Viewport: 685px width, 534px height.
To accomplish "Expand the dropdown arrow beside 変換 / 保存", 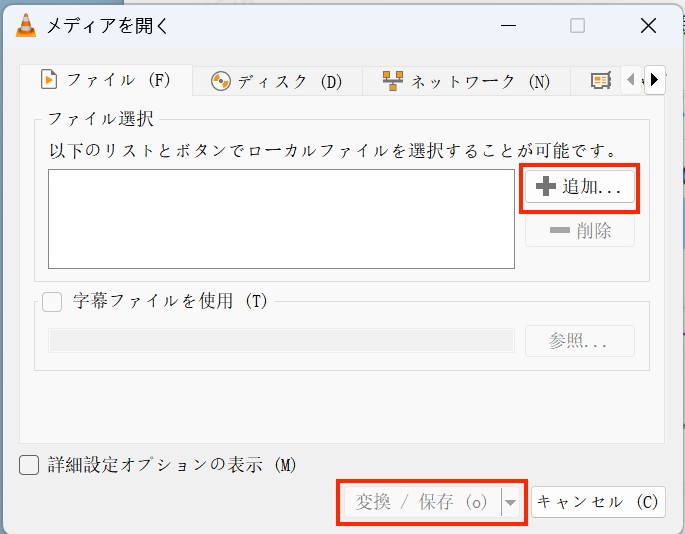I will coord(510,502).
